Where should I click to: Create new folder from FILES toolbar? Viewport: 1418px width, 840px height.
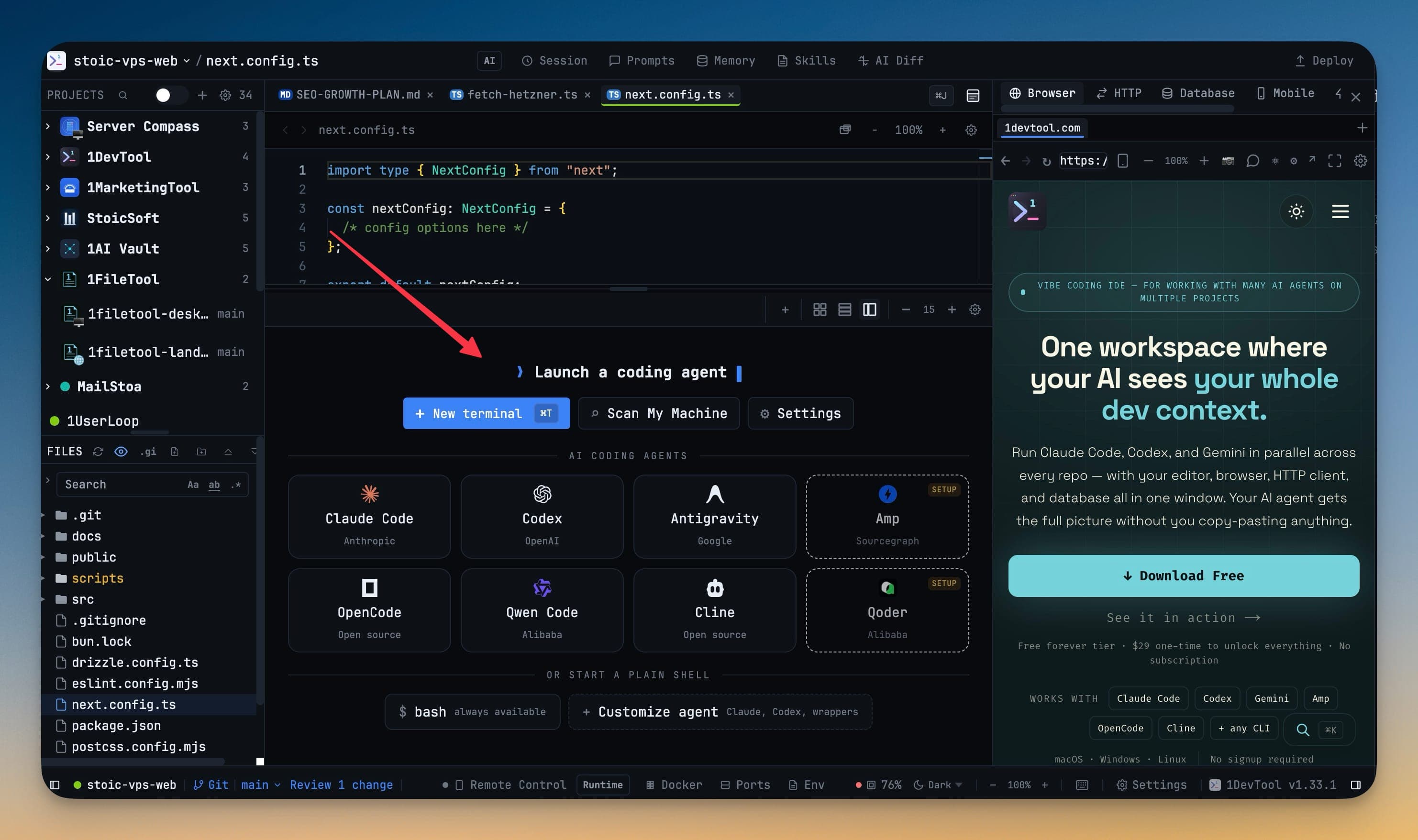pyautogui.click(x=201, y=451)
